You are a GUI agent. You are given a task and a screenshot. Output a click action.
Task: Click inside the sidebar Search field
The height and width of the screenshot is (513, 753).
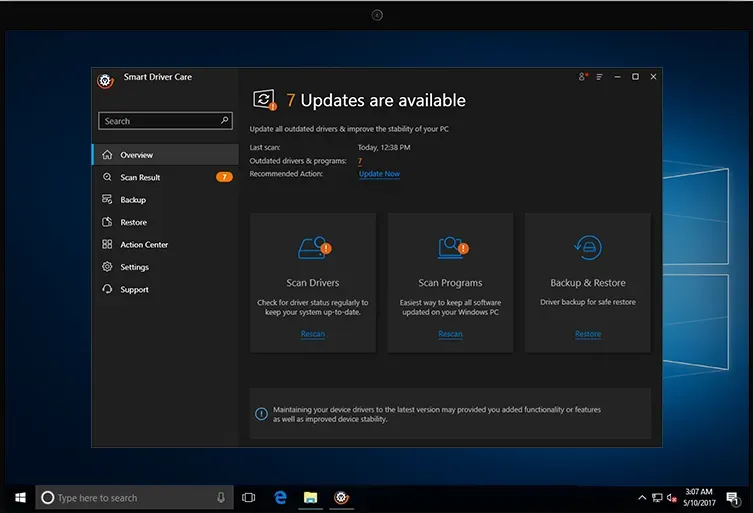(165, 121)
